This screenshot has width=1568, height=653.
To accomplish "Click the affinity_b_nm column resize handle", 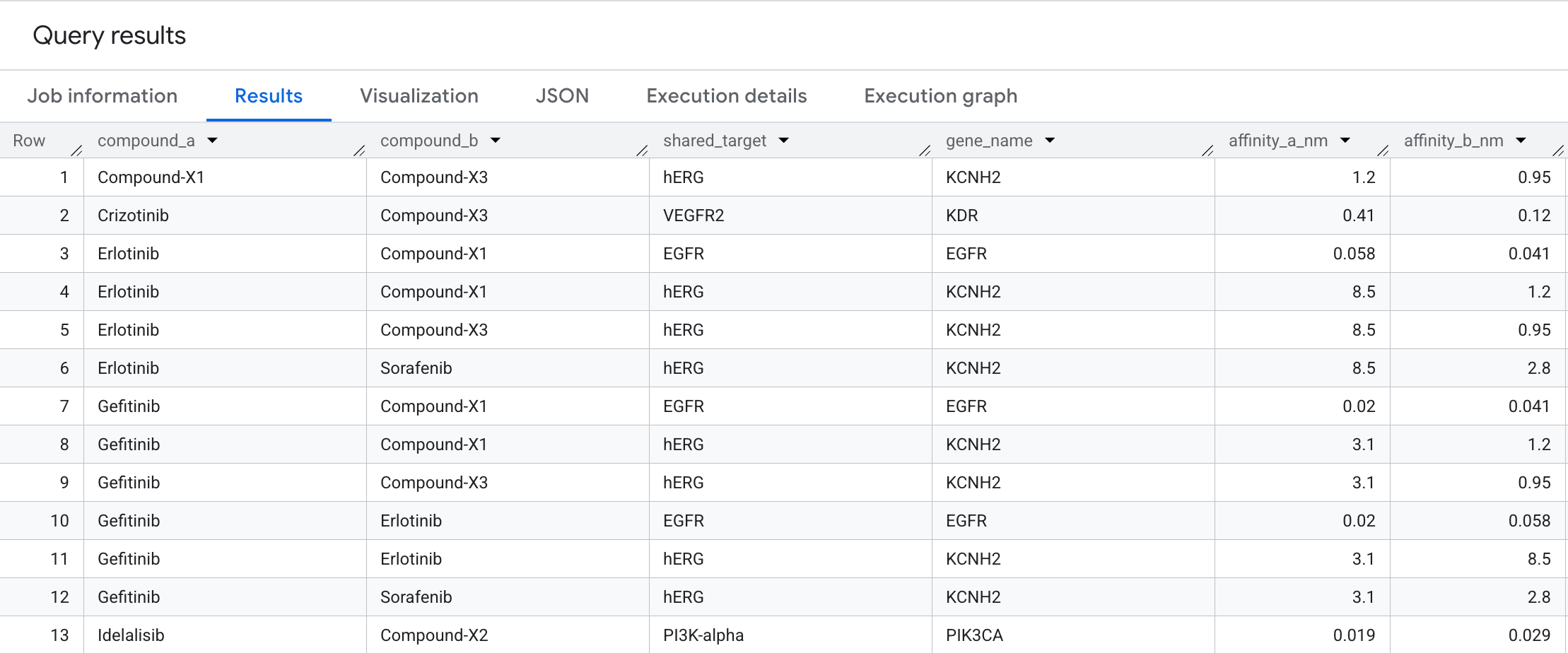I will (x=1559, y=150).
